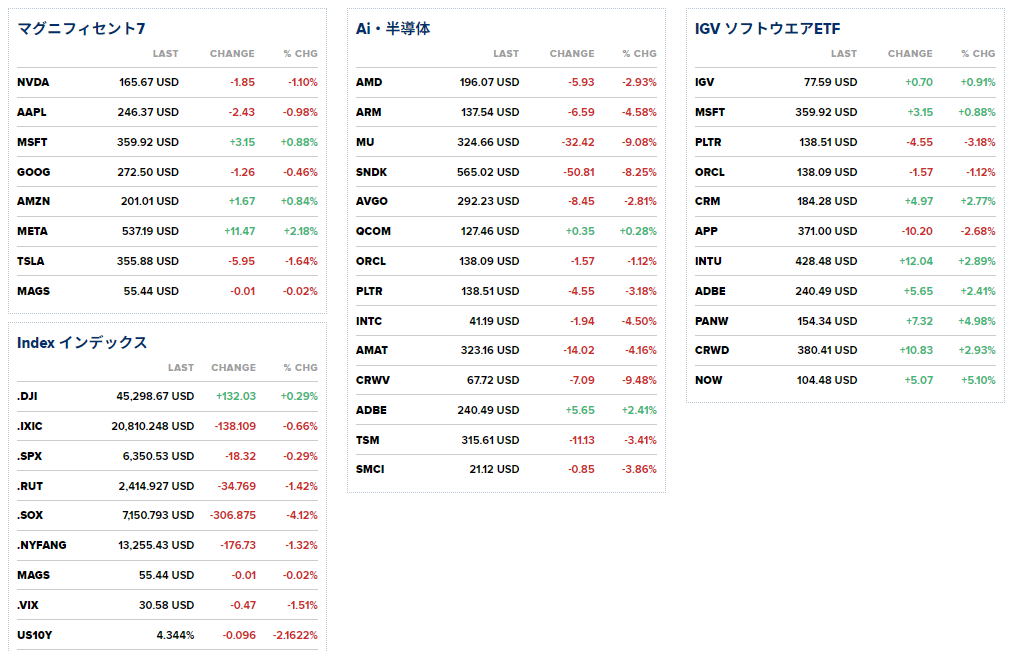
Task: Open the .RUT index ticker
Action: coord(30,486)
